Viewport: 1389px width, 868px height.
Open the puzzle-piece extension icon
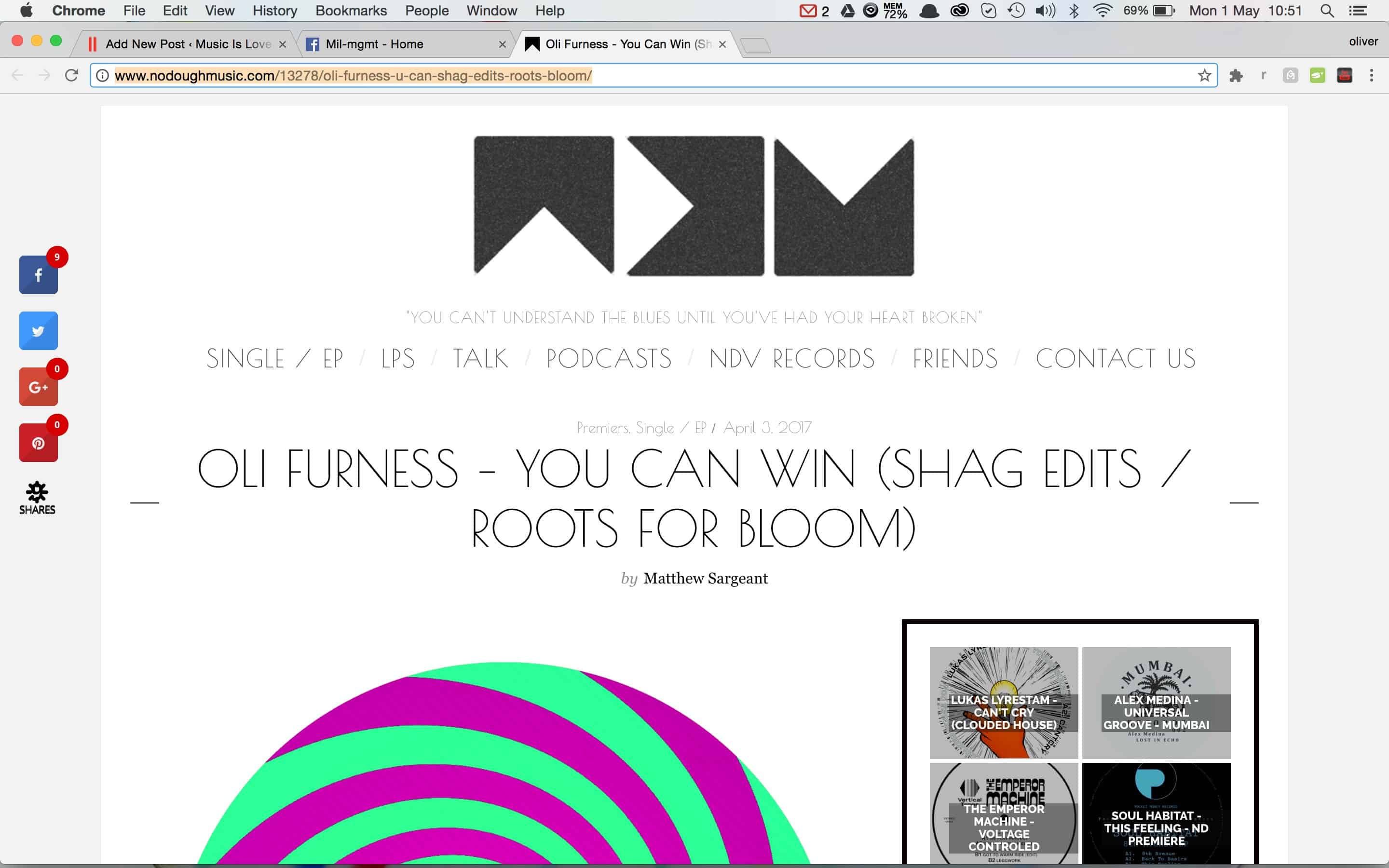click(x=1236, y=75)
